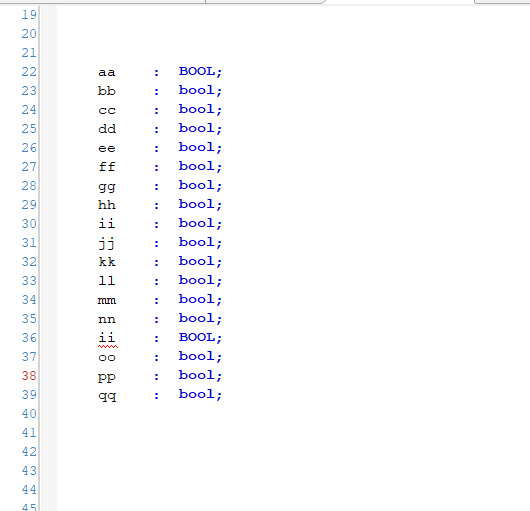
Task: Select the bool type of pp
Action: pos(197,375)
